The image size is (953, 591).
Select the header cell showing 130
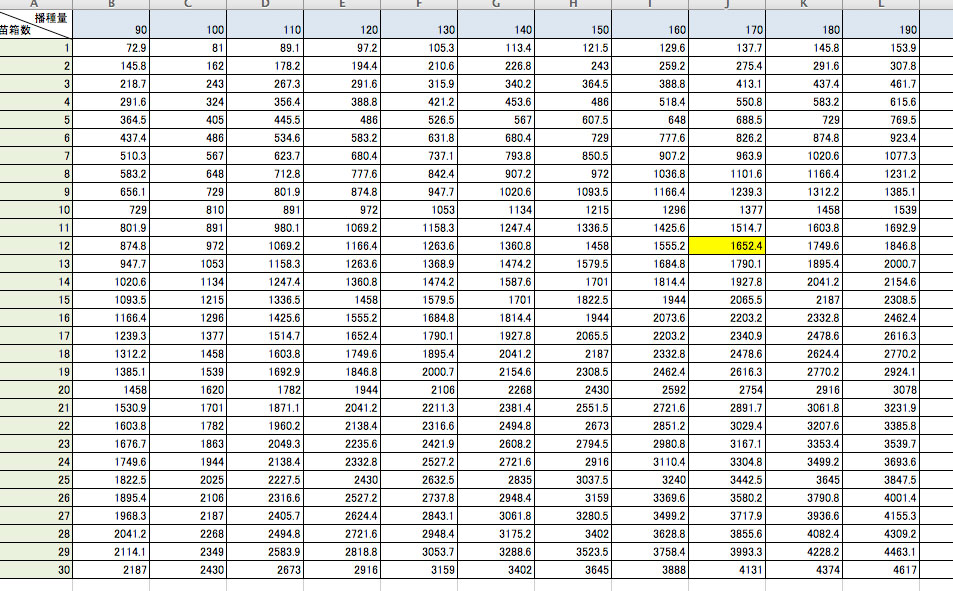(420, 30)
